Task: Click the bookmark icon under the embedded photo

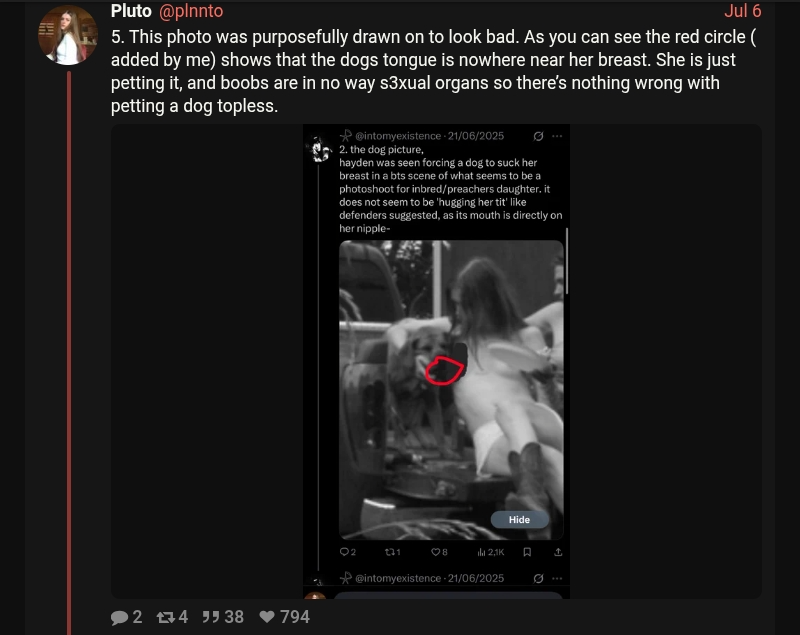Action: coord(528,552)
